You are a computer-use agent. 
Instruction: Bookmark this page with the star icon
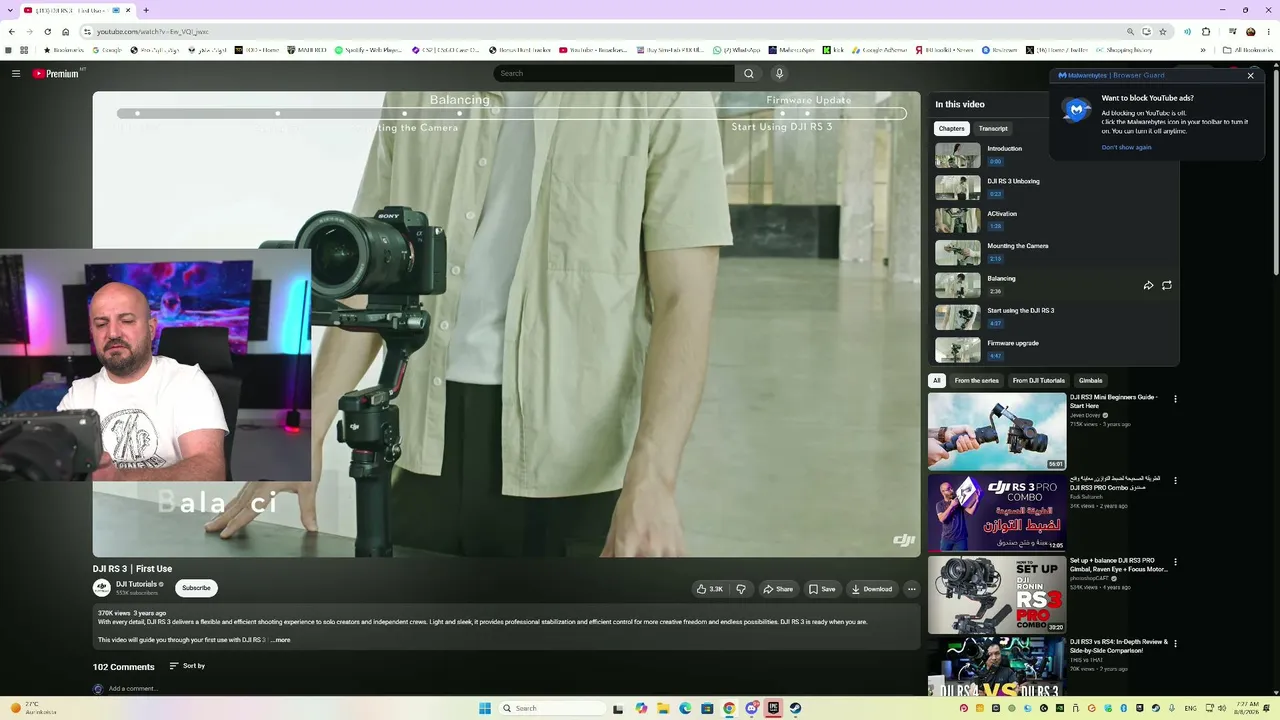[x=1163, y=31]
